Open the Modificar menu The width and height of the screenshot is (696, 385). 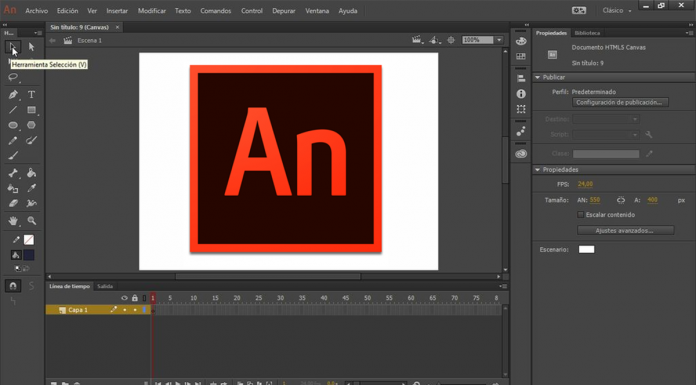tap(152, 11)
